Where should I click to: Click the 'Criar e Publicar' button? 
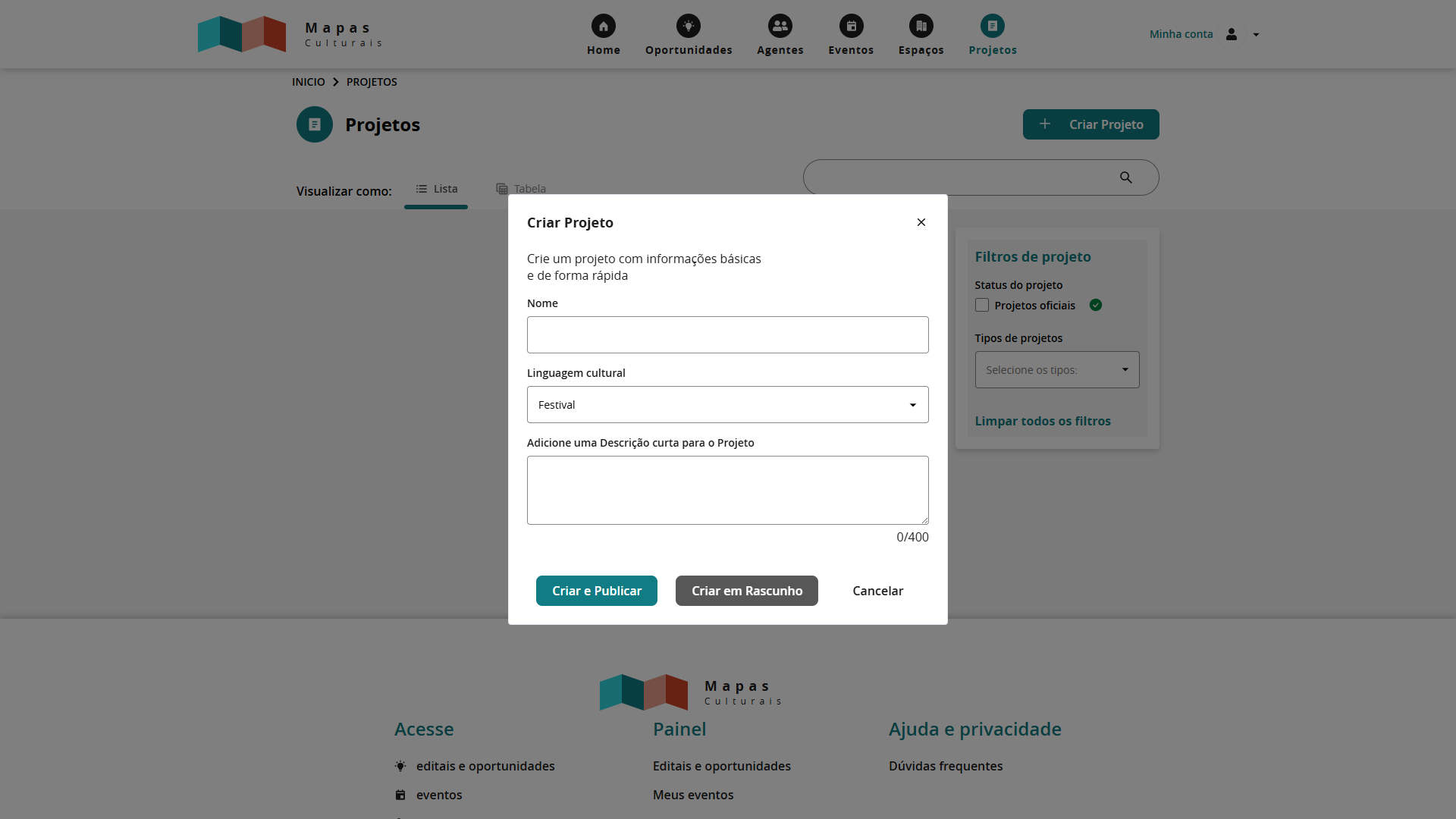[597, 591]
